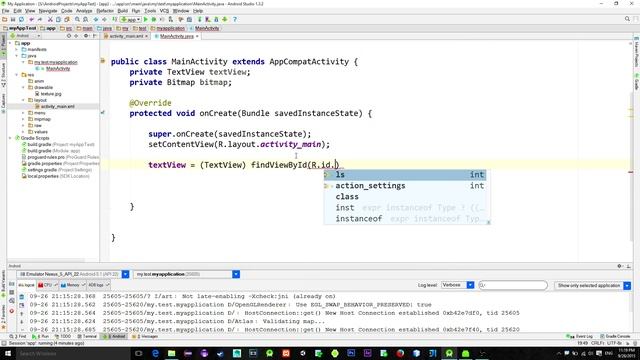Open the Messages tool window button
The image size is (640, 360).
pos(145,336)
